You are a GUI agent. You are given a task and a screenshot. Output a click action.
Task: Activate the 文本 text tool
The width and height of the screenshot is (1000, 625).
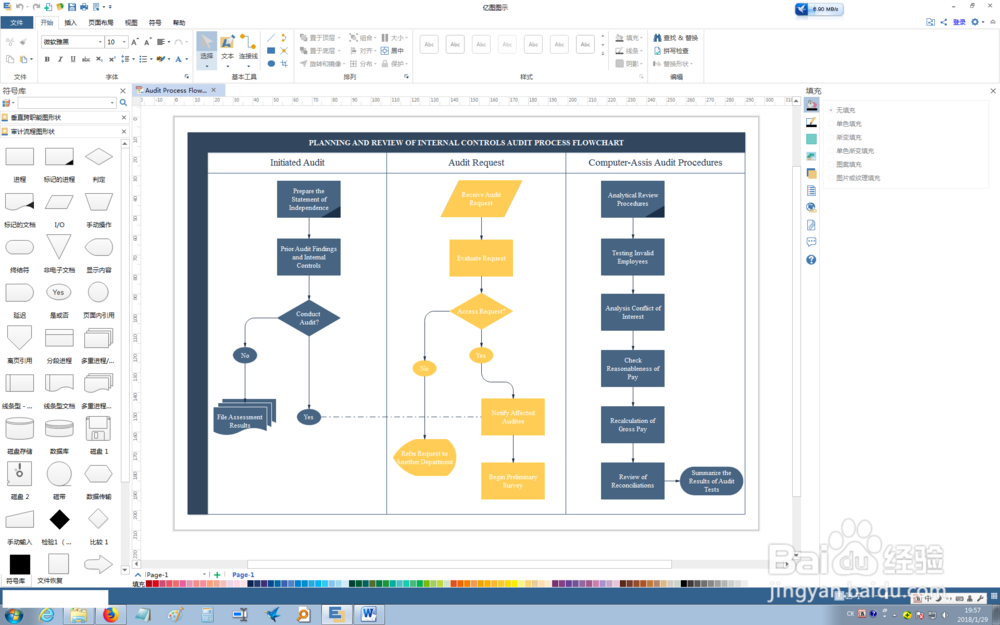point(227,49)
